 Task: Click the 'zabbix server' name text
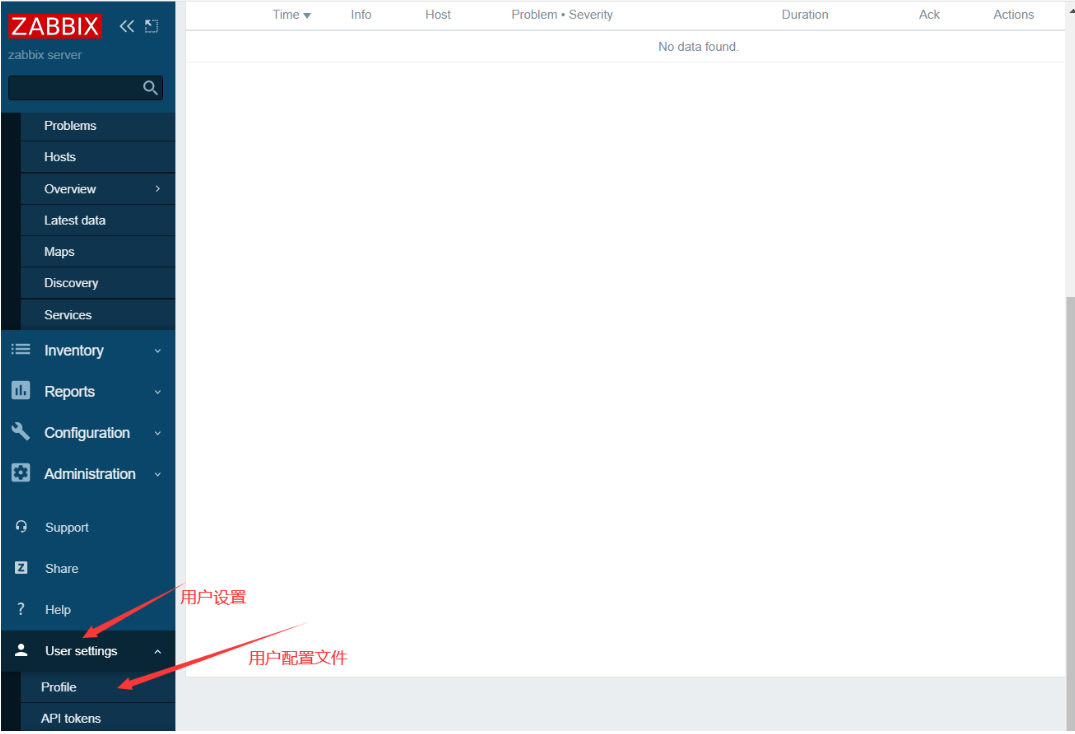click(45, 55)
